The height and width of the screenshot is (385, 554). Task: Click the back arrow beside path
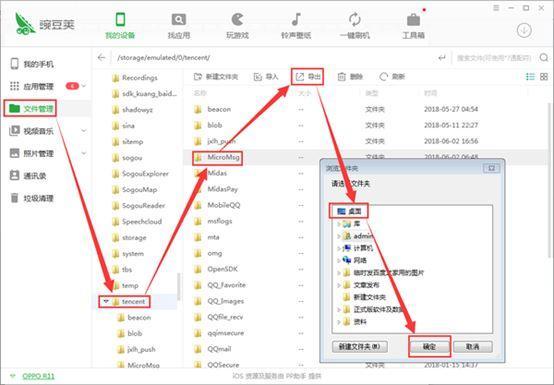tap(102, 57)
